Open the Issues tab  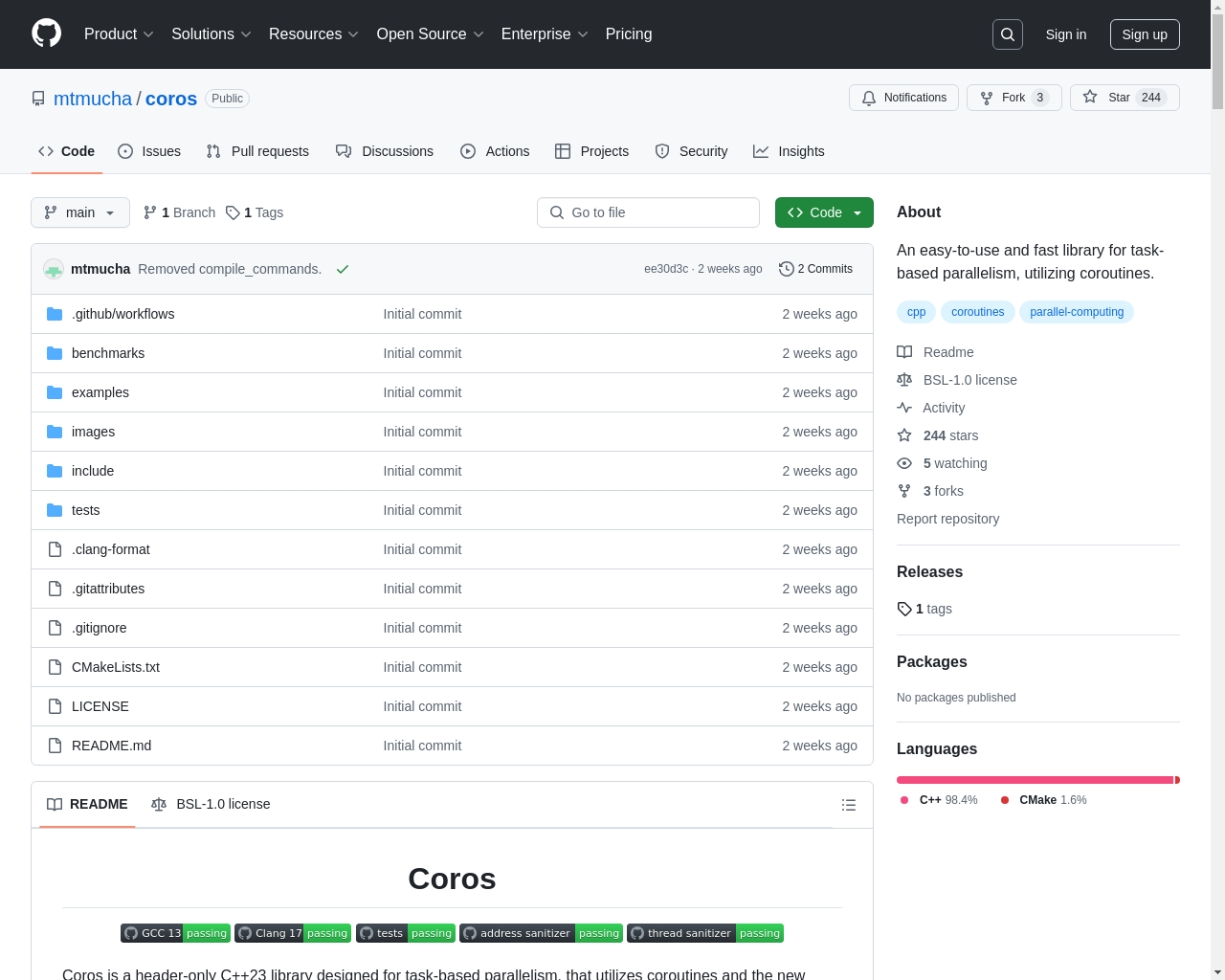pyautogui.click(x=149, y=151)
